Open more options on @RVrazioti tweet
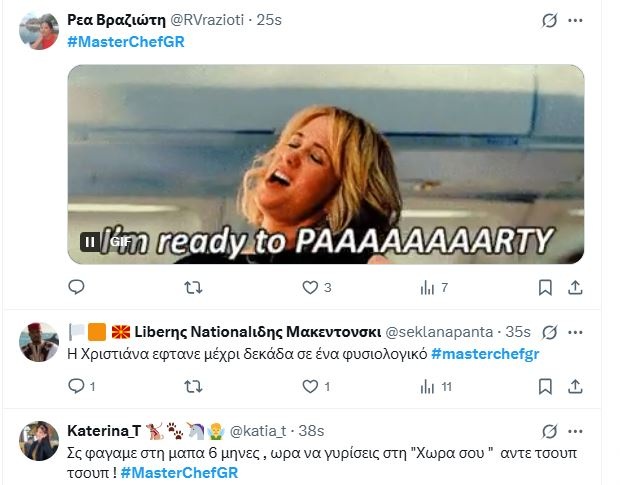The height and width of the screenshot is (485, 620). click(575, 20)
